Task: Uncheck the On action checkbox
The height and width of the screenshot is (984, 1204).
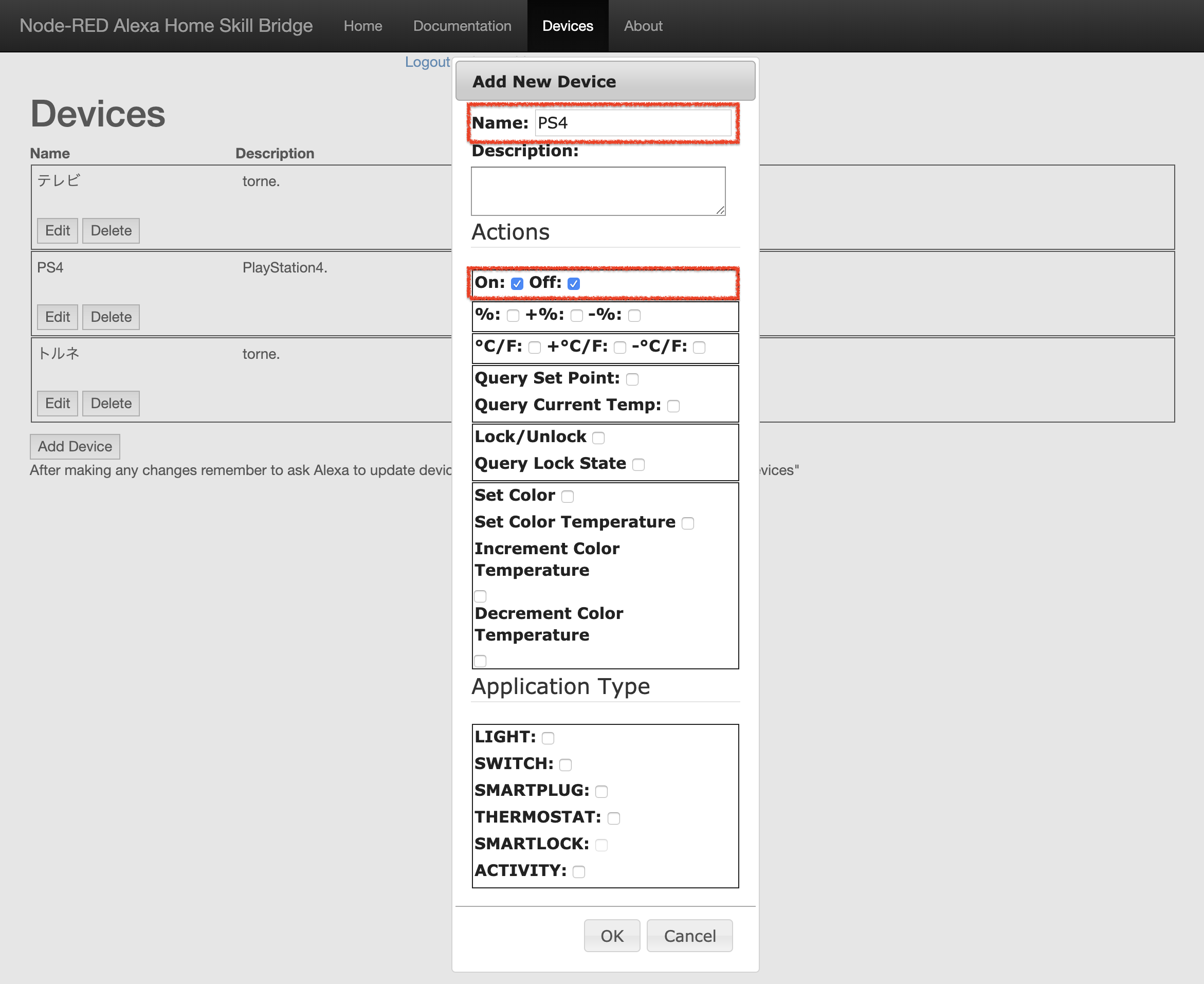Action: (x=517, y=283)
